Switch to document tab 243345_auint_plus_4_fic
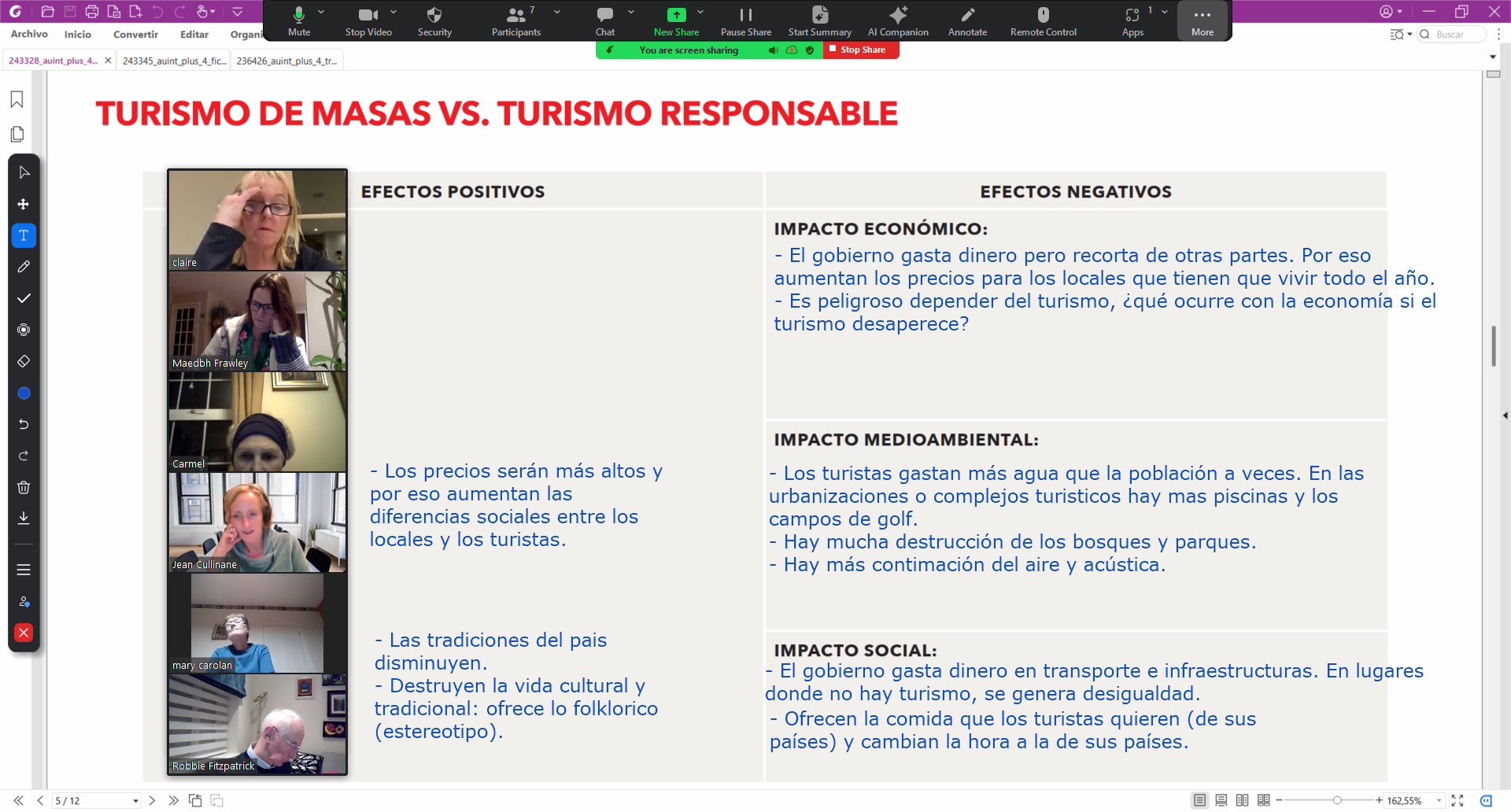This screenshot has height=812, width=1511. 174,61
